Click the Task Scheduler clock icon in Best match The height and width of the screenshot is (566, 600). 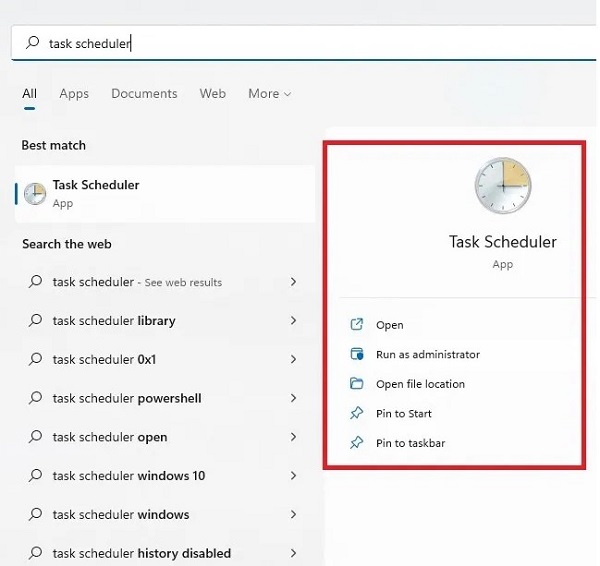click(35, 194)
